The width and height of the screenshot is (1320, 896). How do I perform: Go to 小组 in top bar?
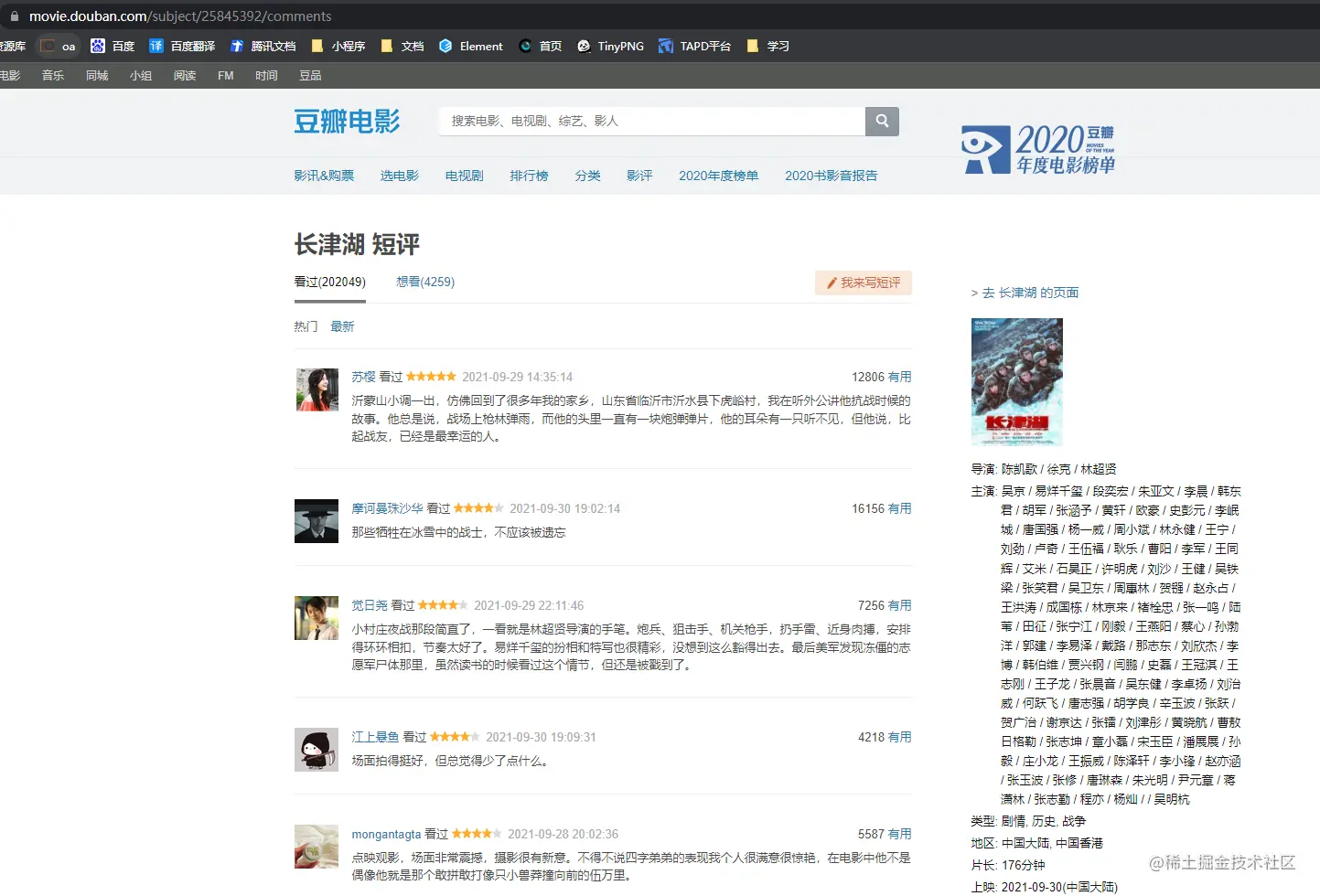pos(141,75)
